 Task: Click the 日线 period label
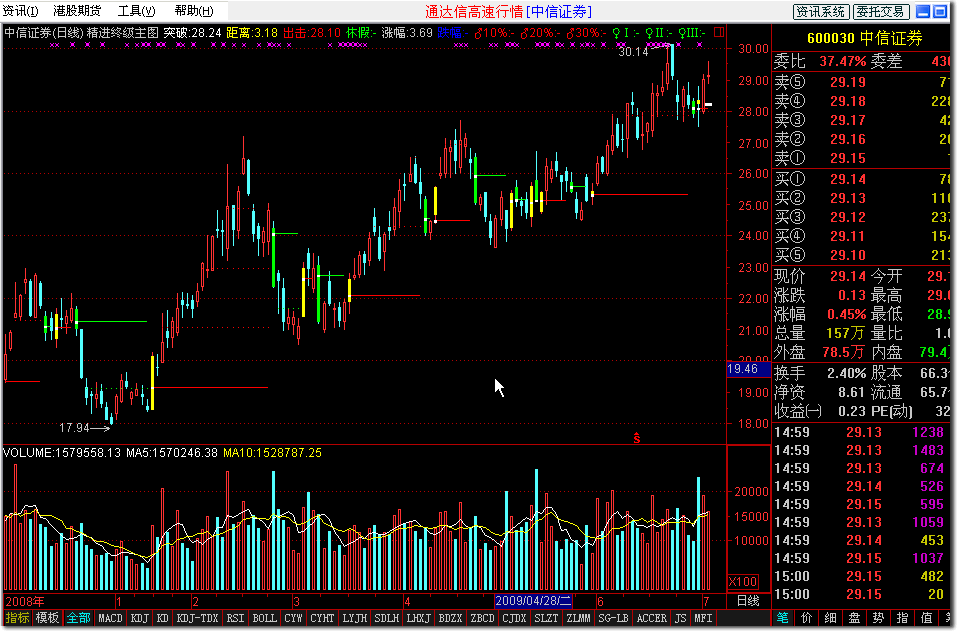click(x=748, y=601)
